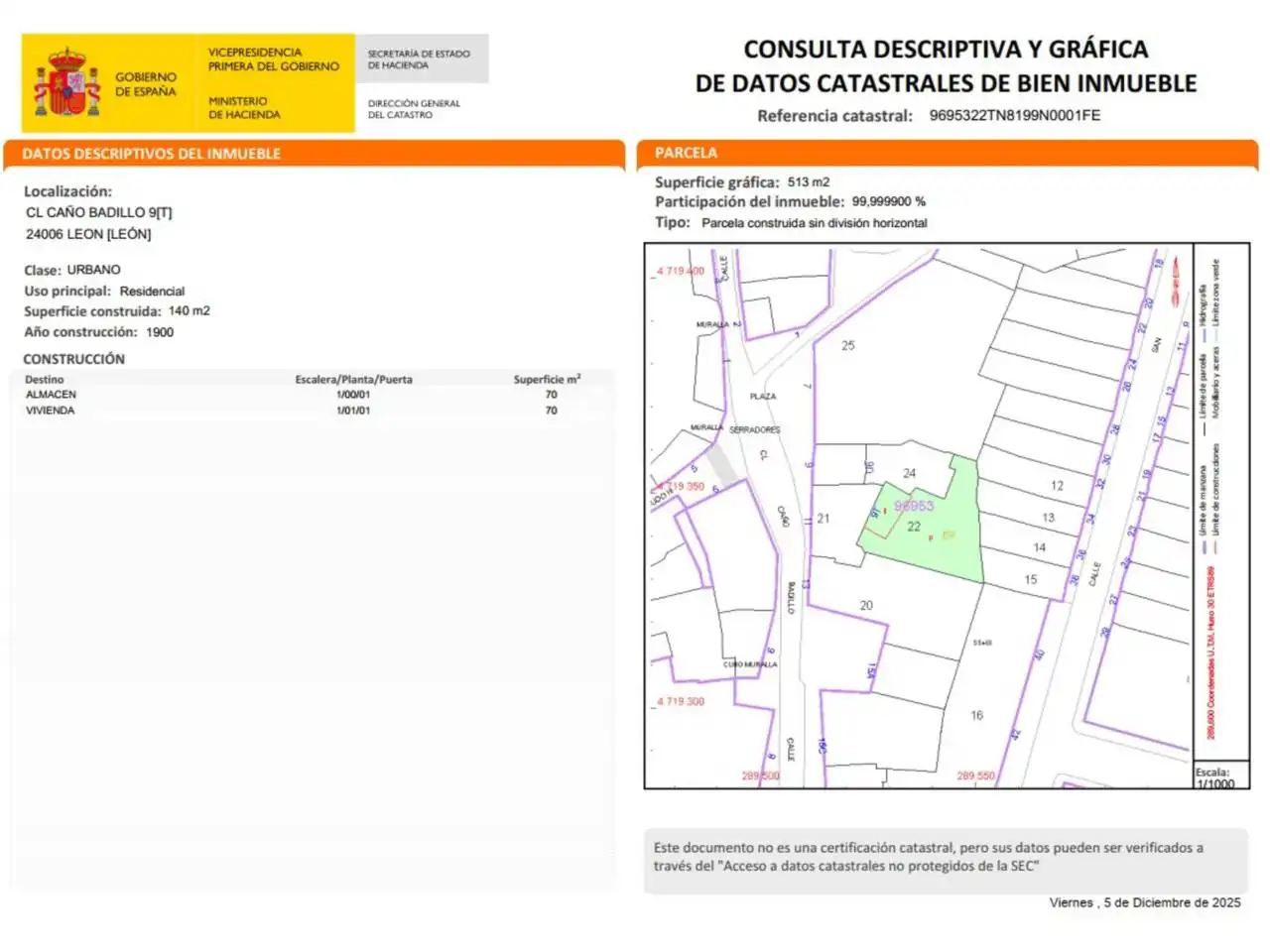Click the disclaimer text 'Este documento no es...'
1270x952 pixels.
coord(928,857)
